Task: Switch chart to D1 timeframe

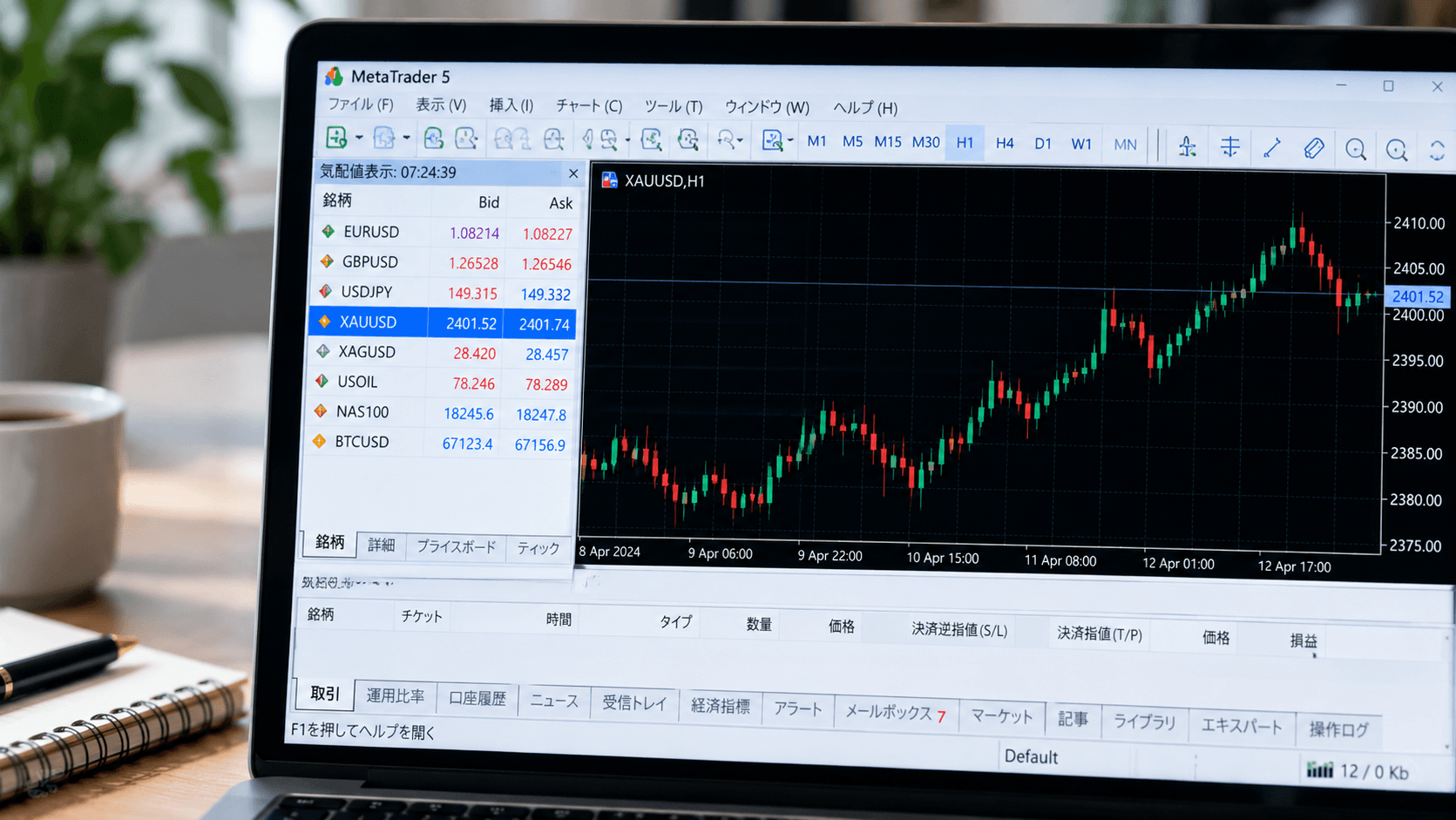Action: pos(1043,144)
